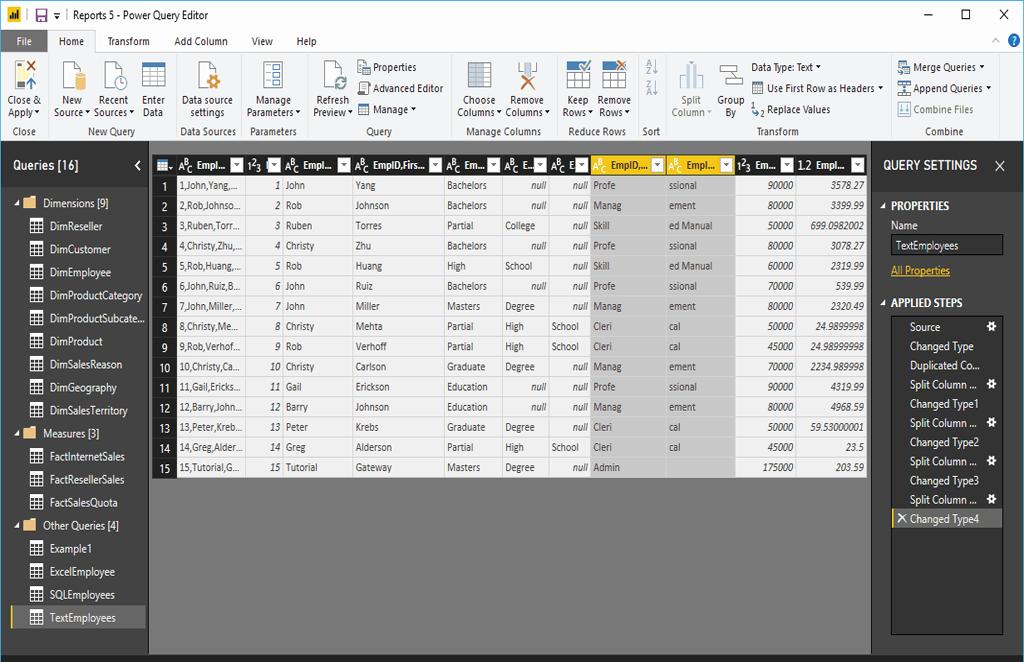
Task: Open the Data Type: Text dropdown
Action: [x=786, y=67]
